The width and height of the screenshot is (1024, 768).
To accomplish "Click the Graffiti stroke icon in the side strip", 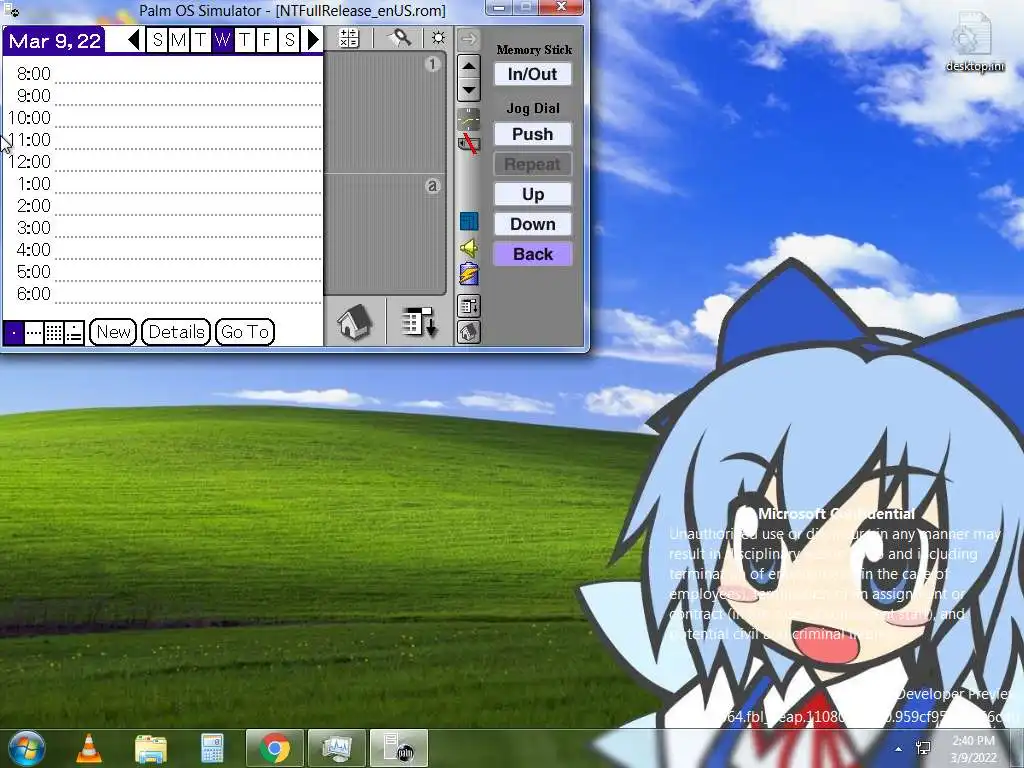I will [468, 119].
